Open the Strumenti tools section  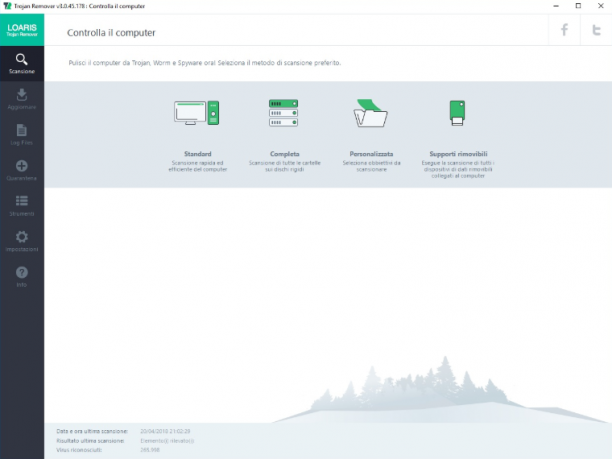(x=22, y=206)
